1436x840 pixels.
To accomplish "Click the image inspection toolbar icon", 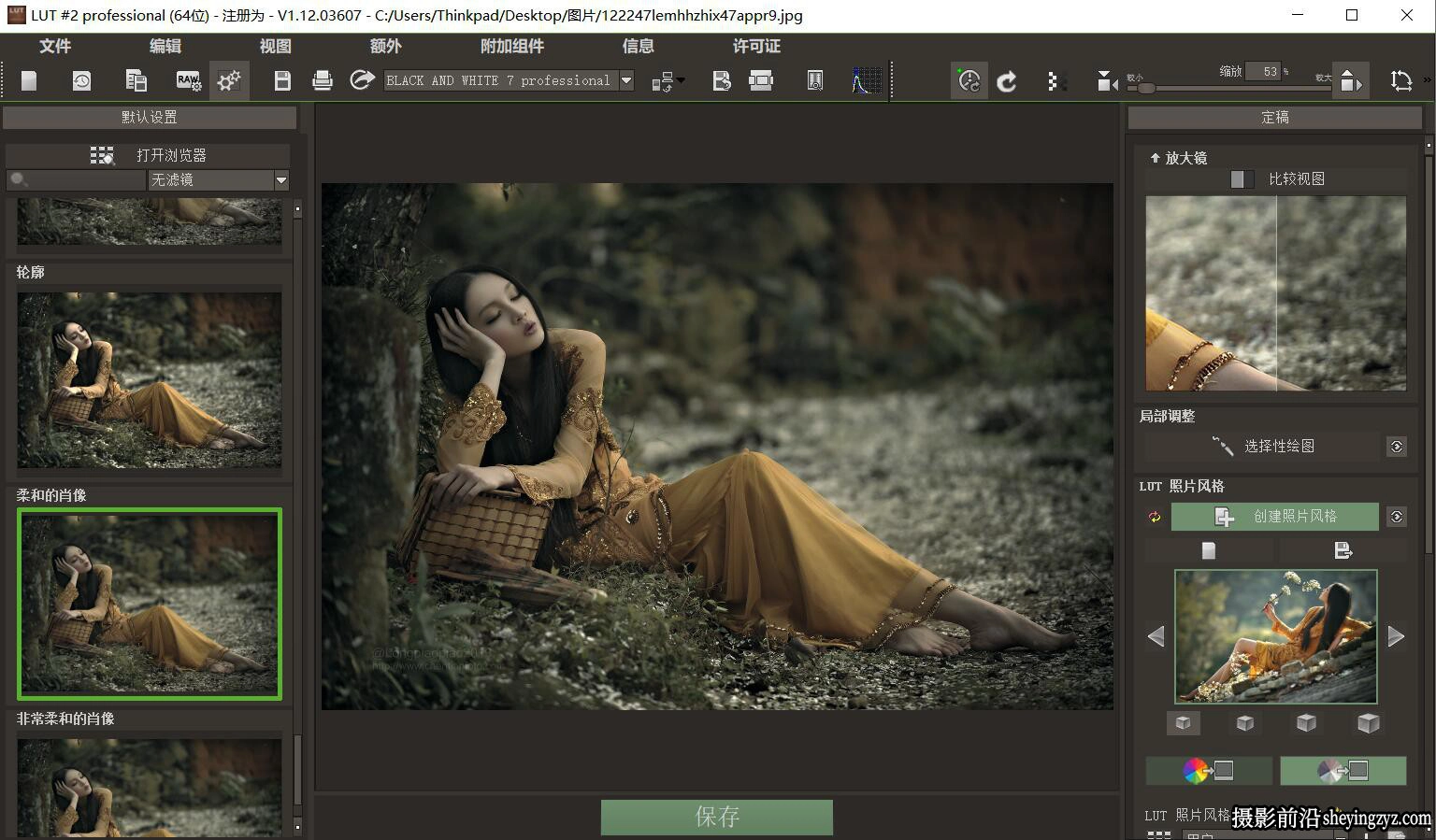I will 815,81.
